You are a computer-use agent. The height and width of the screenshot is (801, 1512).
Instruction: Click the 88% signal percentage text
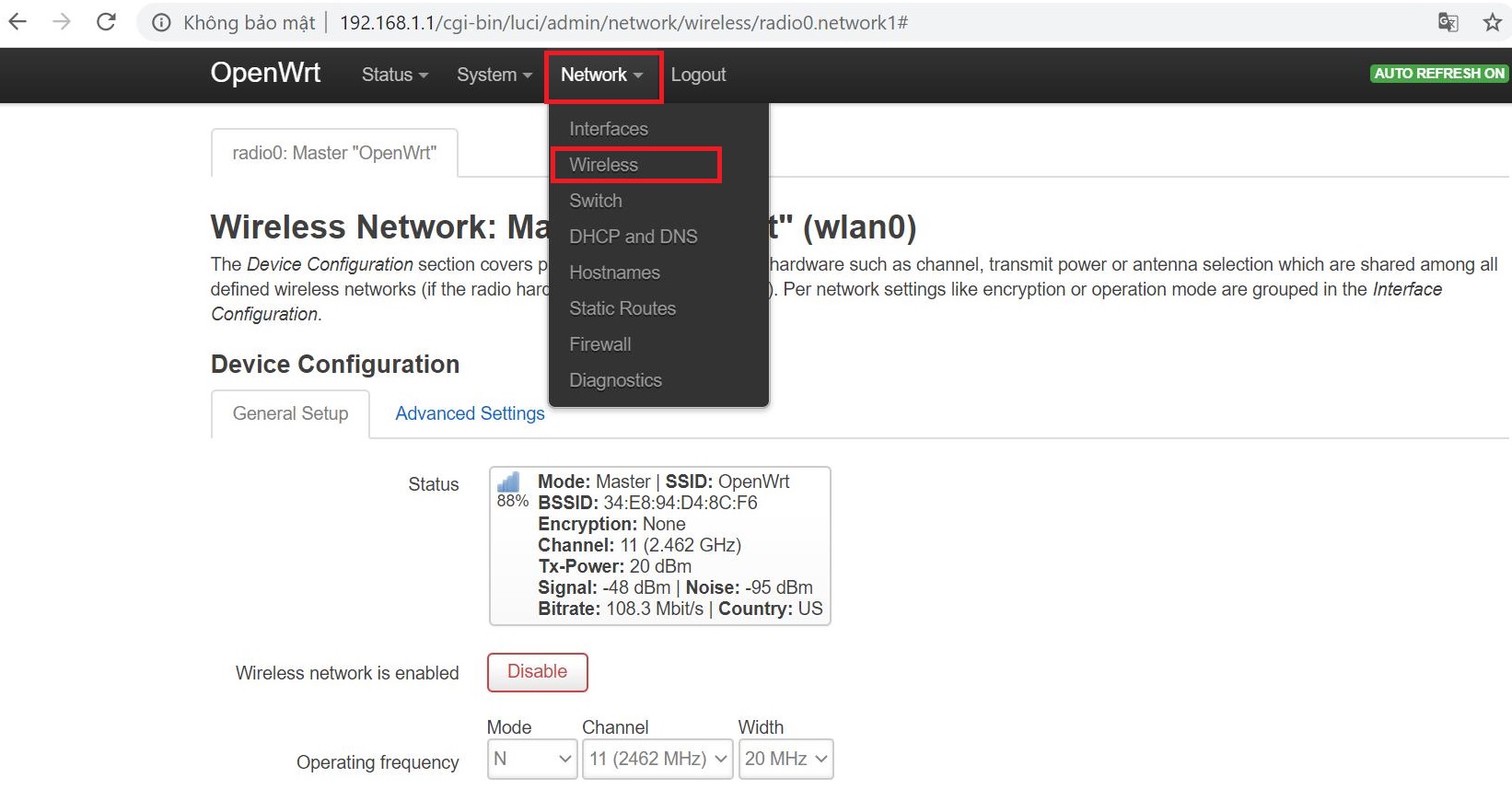point(513,501)
